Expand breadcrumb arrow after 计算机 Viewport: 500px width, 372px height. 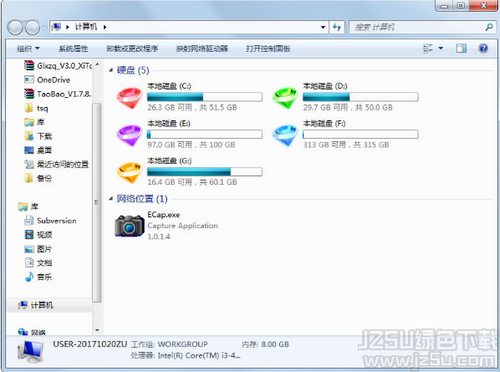click(105, 27)
